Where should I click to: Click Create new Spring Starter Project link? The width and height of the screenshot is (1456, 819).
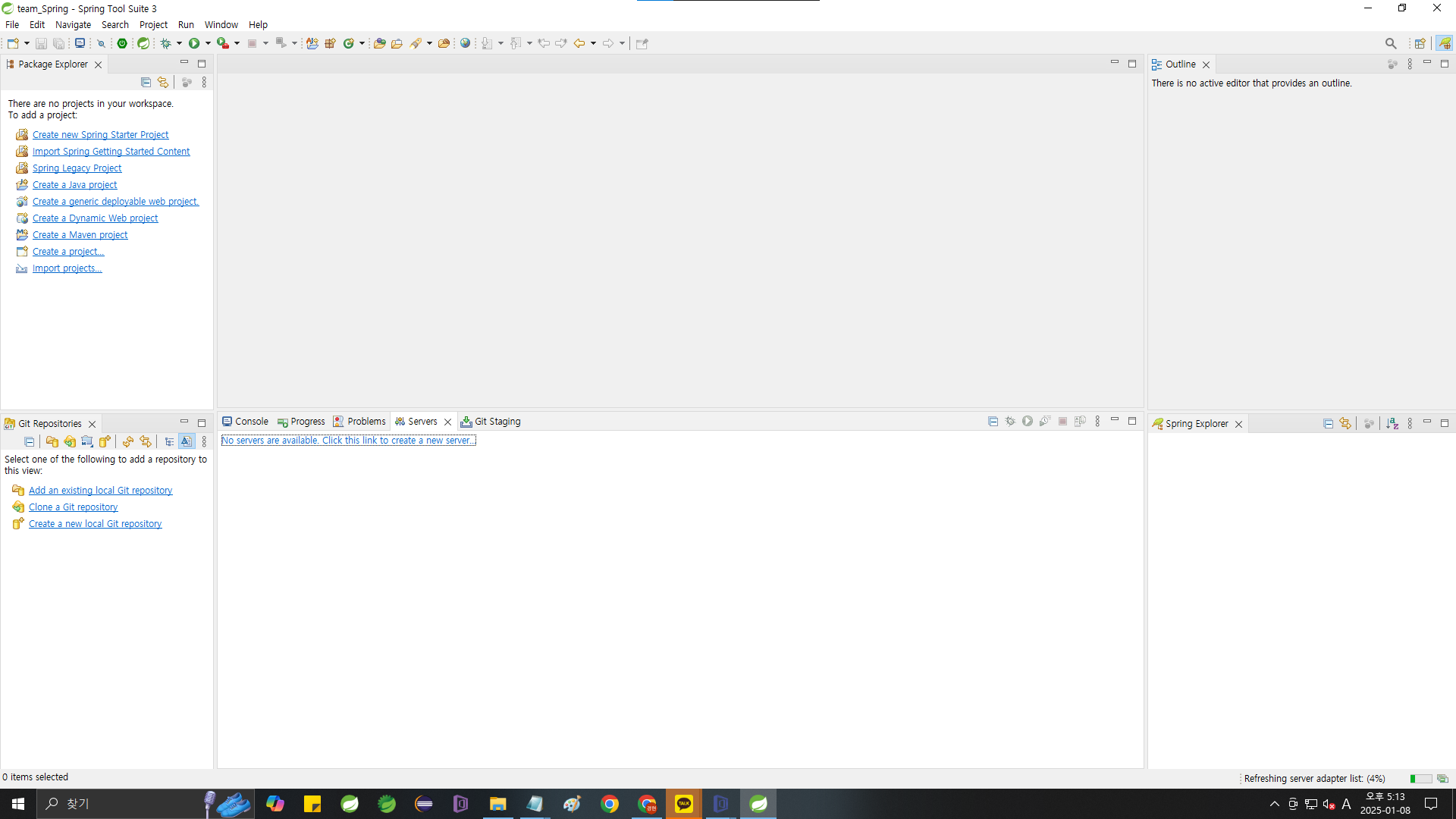100,135
